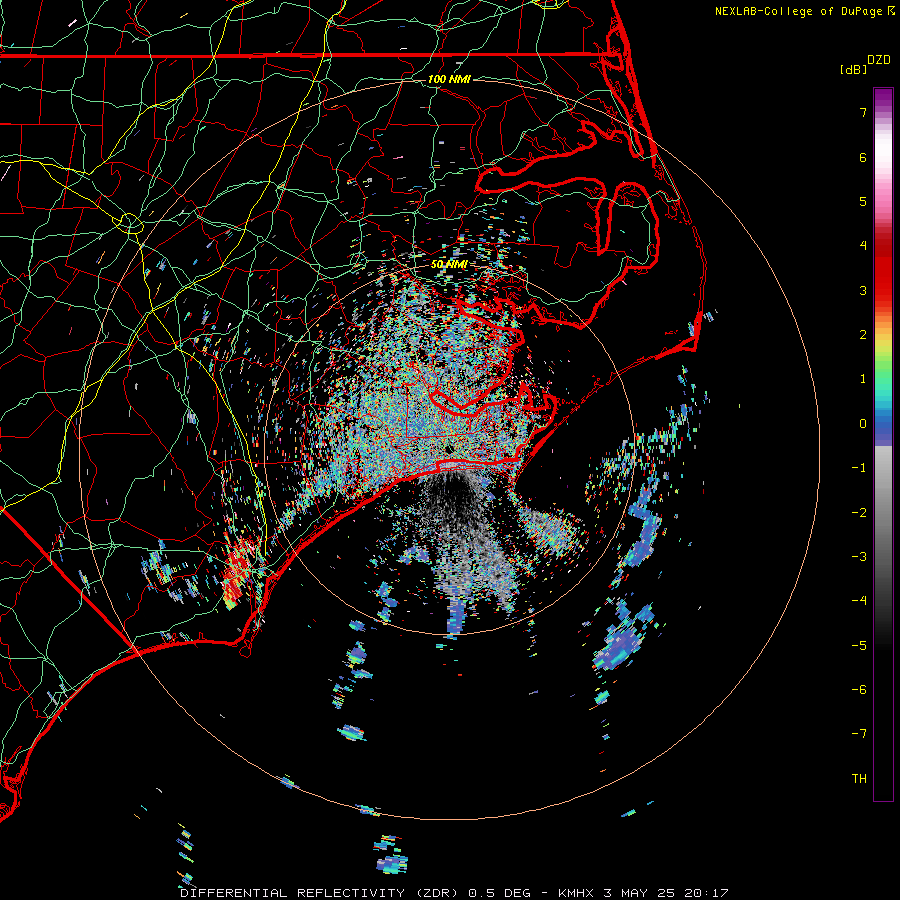
Task: Click the ZDR color scale bar
Action: (883, 444)
